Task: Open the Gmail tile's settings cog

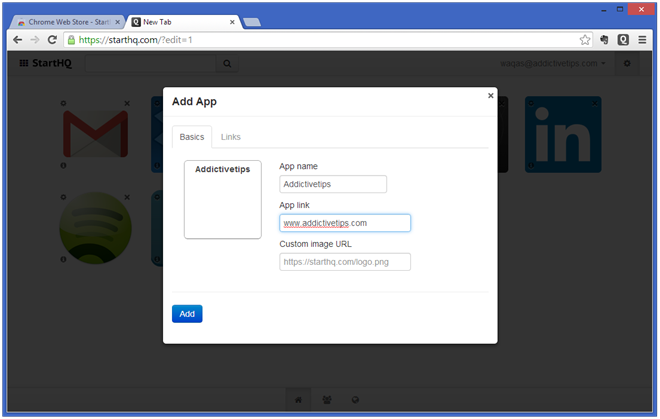Action: pos(63,103)
